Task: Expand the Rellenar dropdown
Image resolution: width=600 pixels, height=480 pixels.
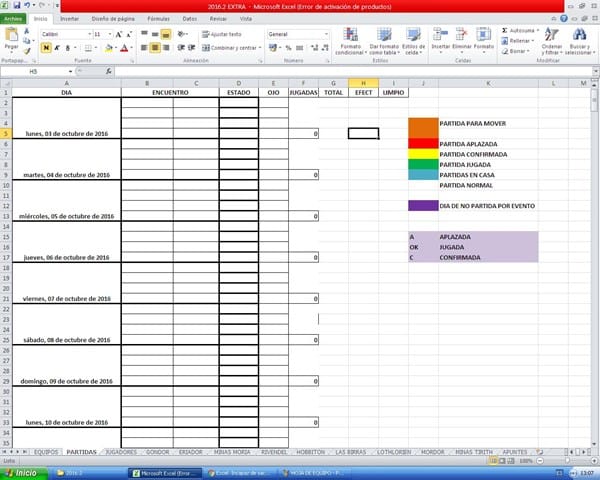Action: point(533,41)
